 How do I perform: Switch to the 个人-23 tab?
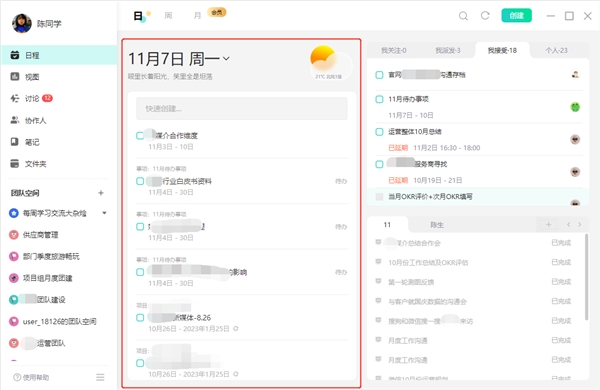coord(556,51)
